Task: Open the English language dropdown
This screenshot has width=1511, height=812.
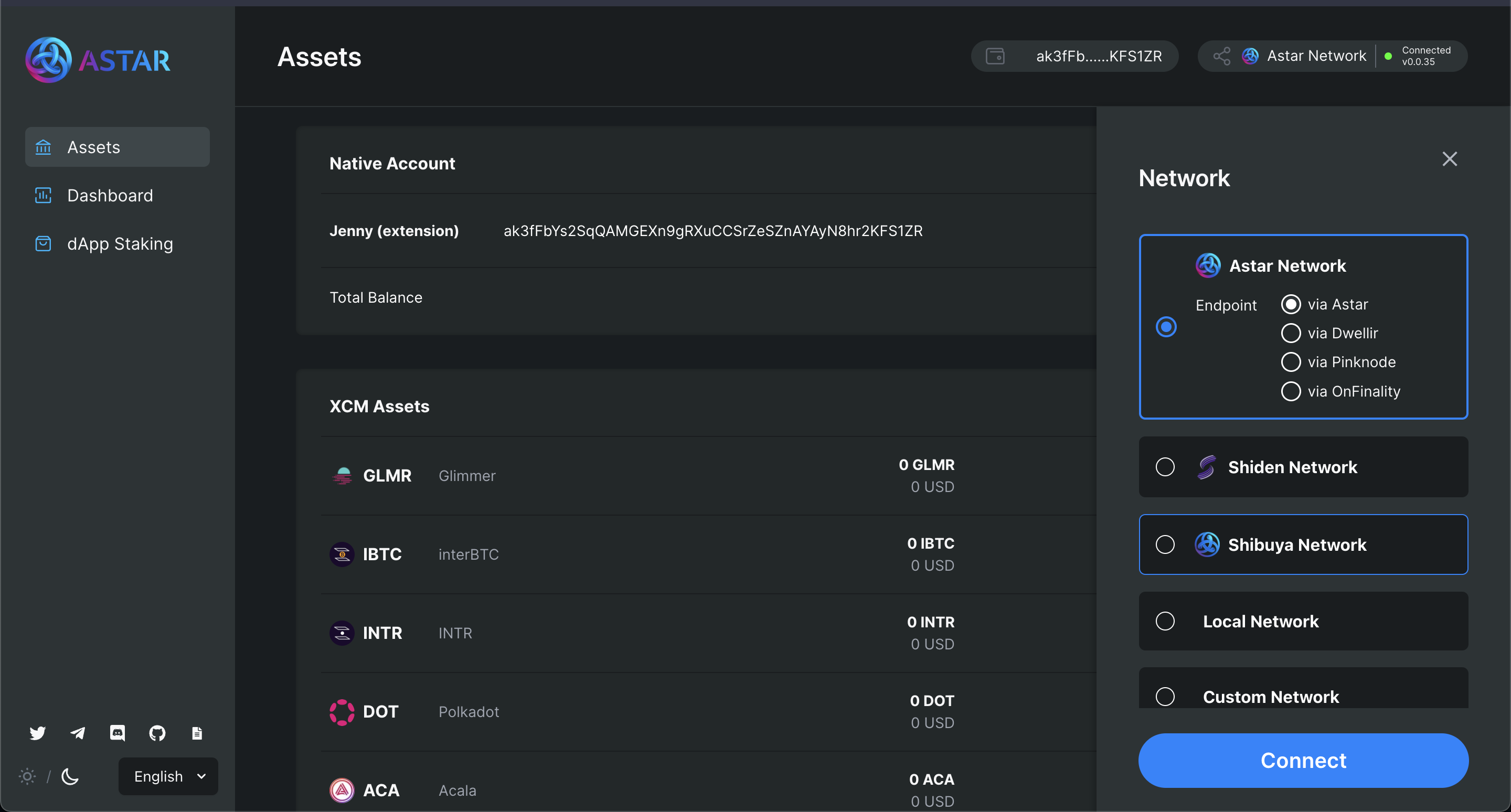Action: point(168,776)
